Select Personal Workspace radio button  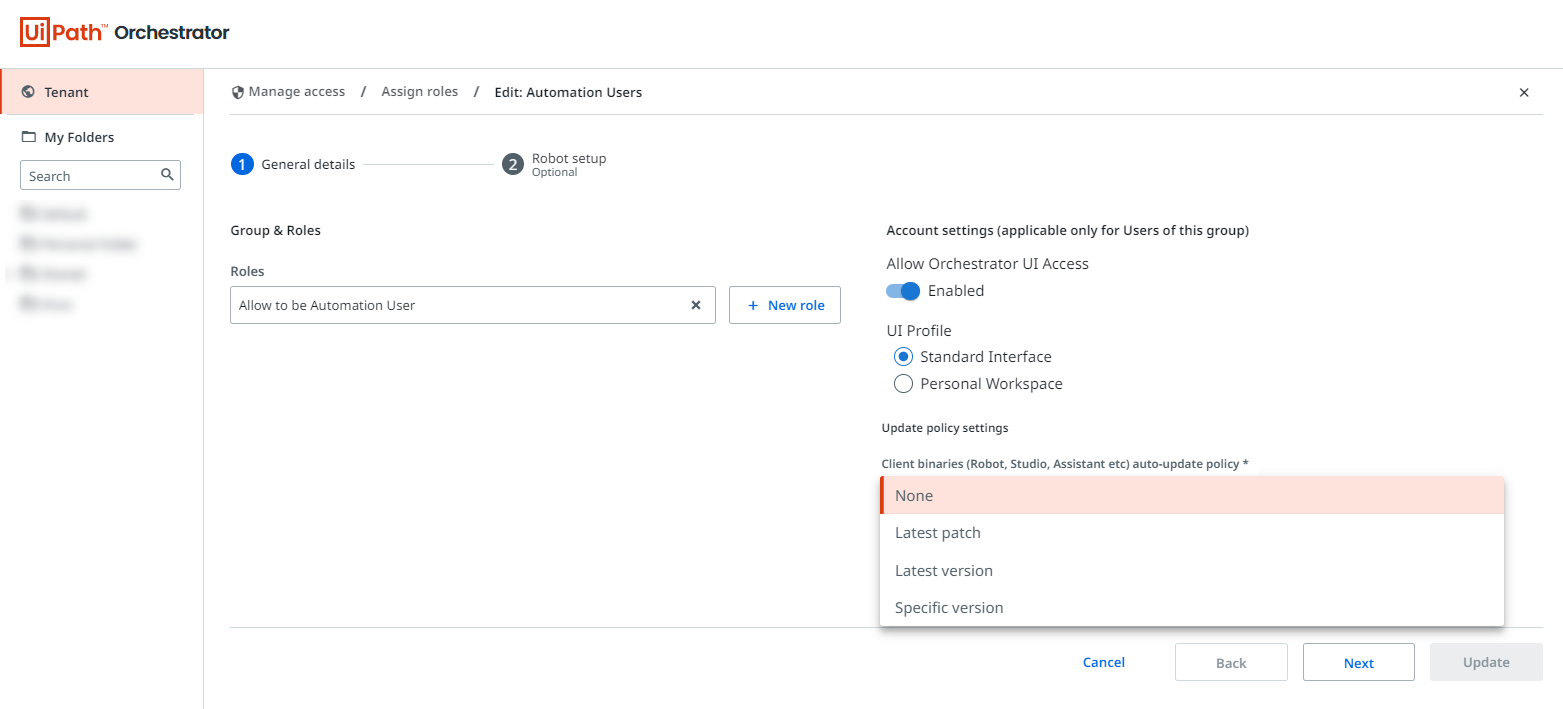(x=903, y=384)
